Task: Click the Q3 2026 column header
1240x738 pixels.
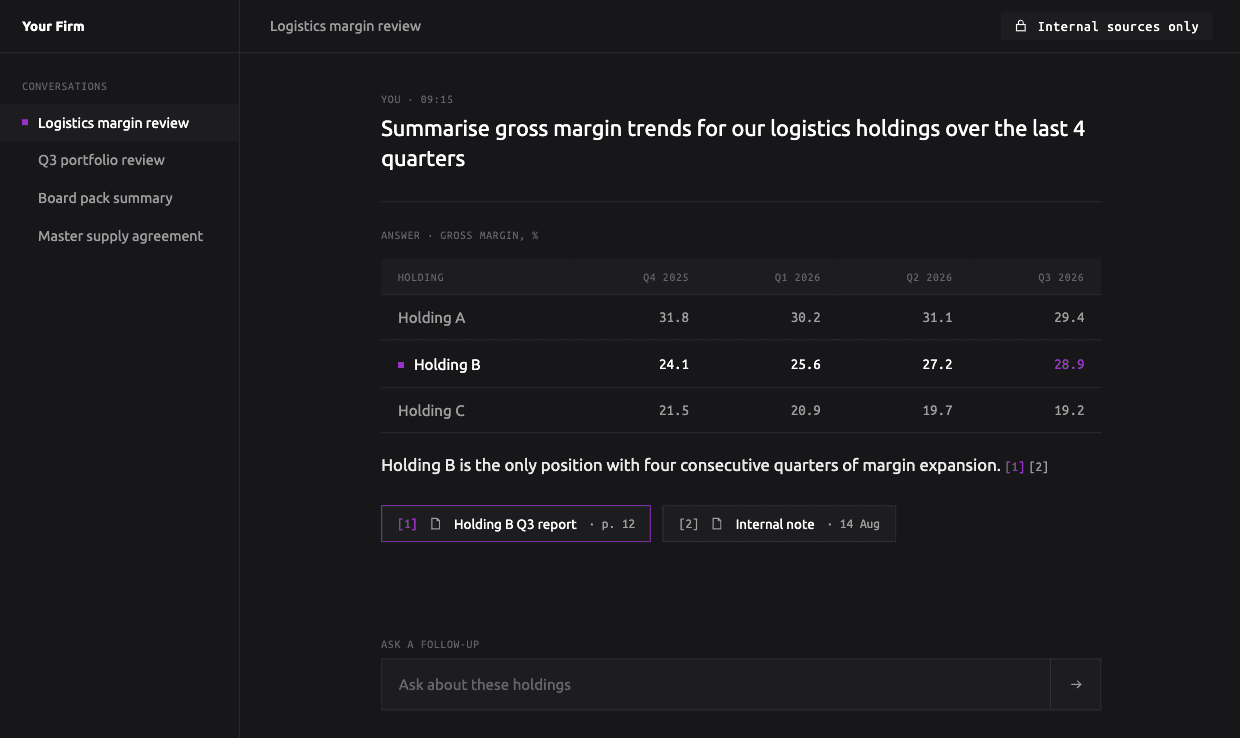Action: pyautogui.click(x=1061, y=277)
